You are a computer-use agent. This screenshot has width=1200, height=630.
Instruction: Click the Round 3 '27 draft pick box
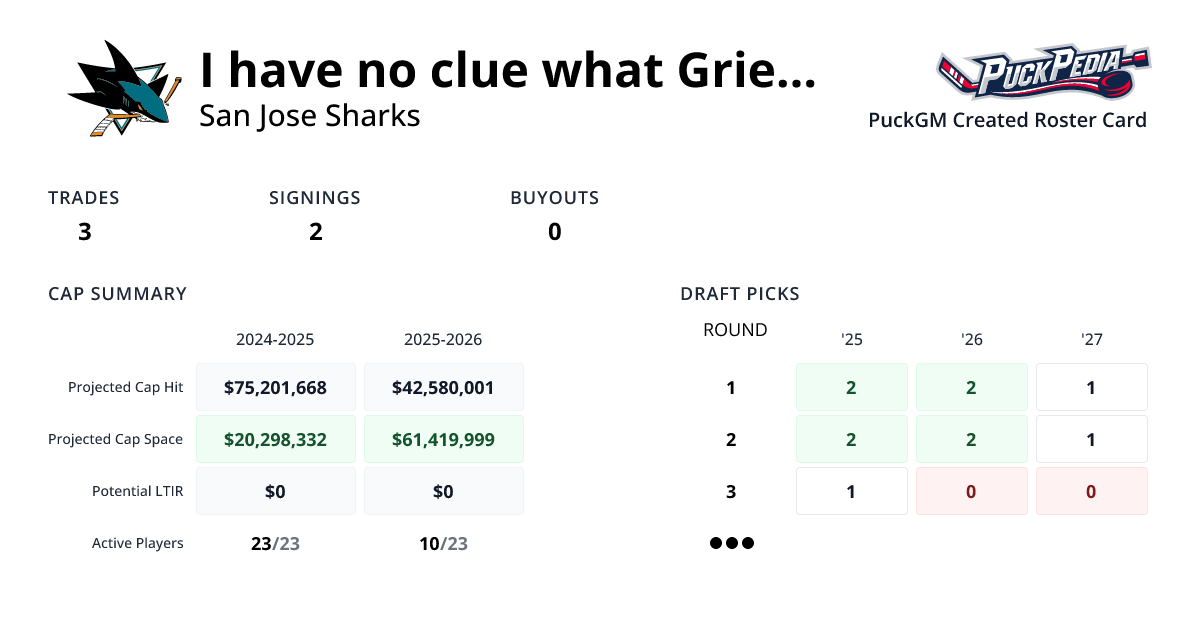click(1091, 491)
